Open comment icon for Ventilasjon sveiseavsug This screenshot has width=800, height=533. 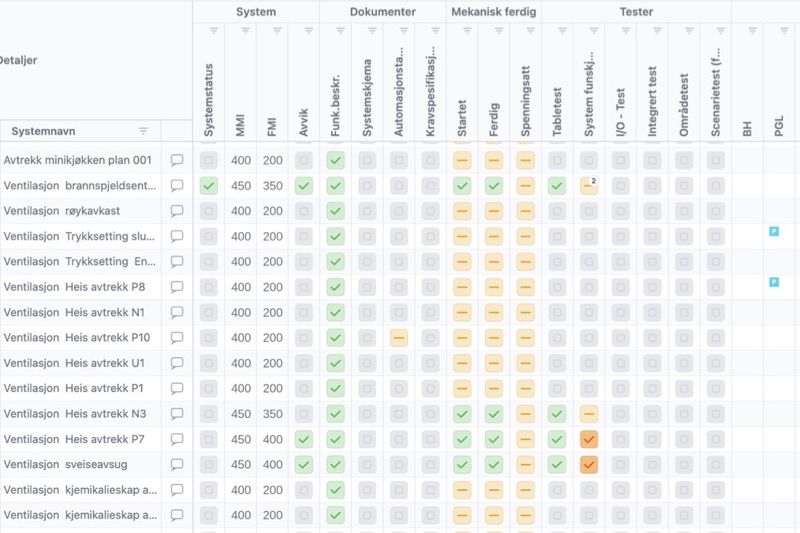point(177,464)
